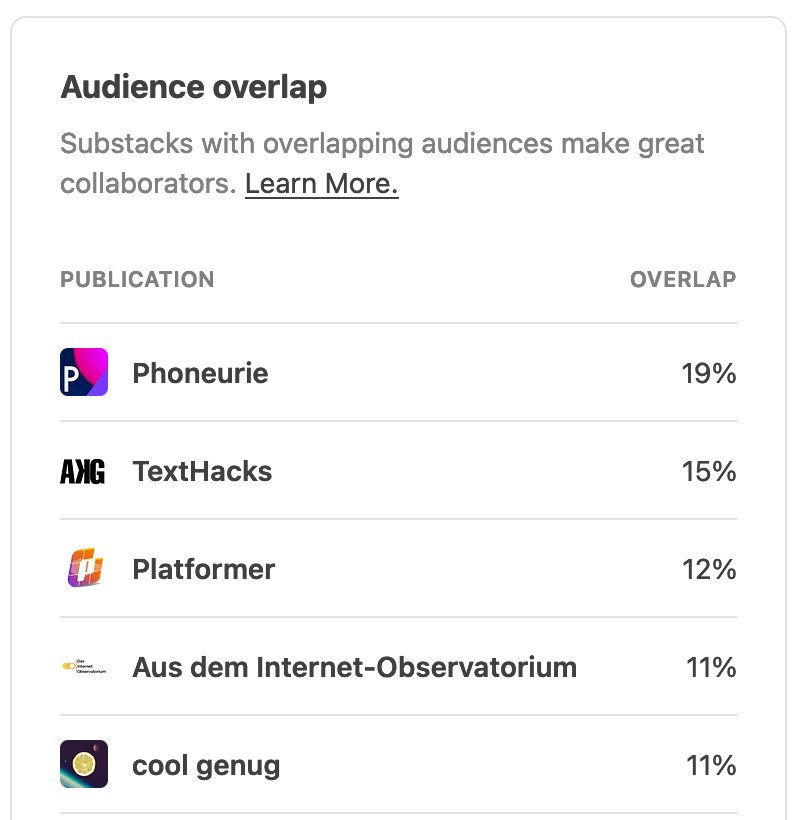Click Platformer's 12% overlap figure
Screen dimensions: 808x820
pos(709,569)
